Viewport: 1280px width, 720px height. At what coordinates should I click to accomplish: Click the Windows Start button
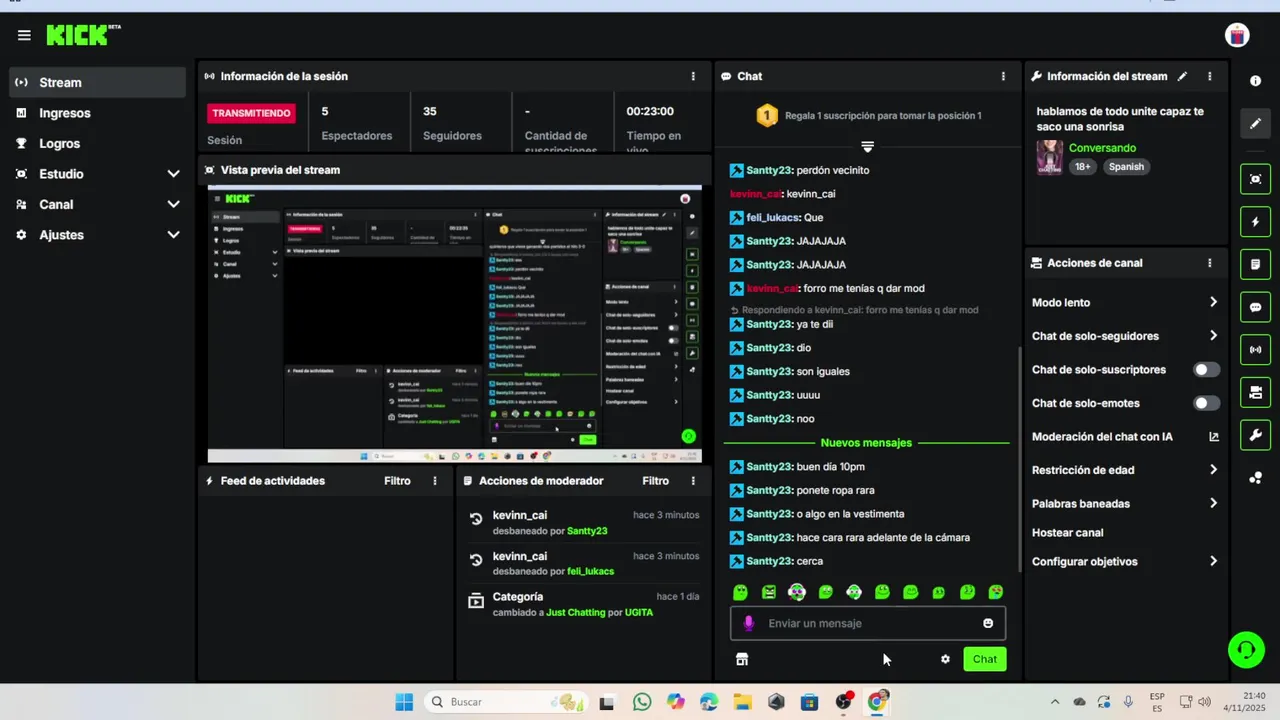(404, 702)
